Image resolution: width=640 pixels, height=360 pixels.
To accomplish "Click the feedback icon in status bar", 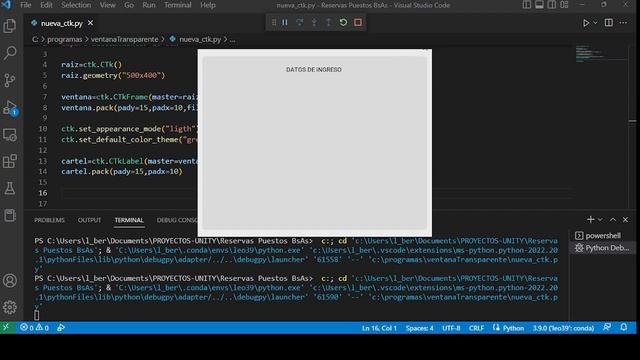I will tap(607, 327).
